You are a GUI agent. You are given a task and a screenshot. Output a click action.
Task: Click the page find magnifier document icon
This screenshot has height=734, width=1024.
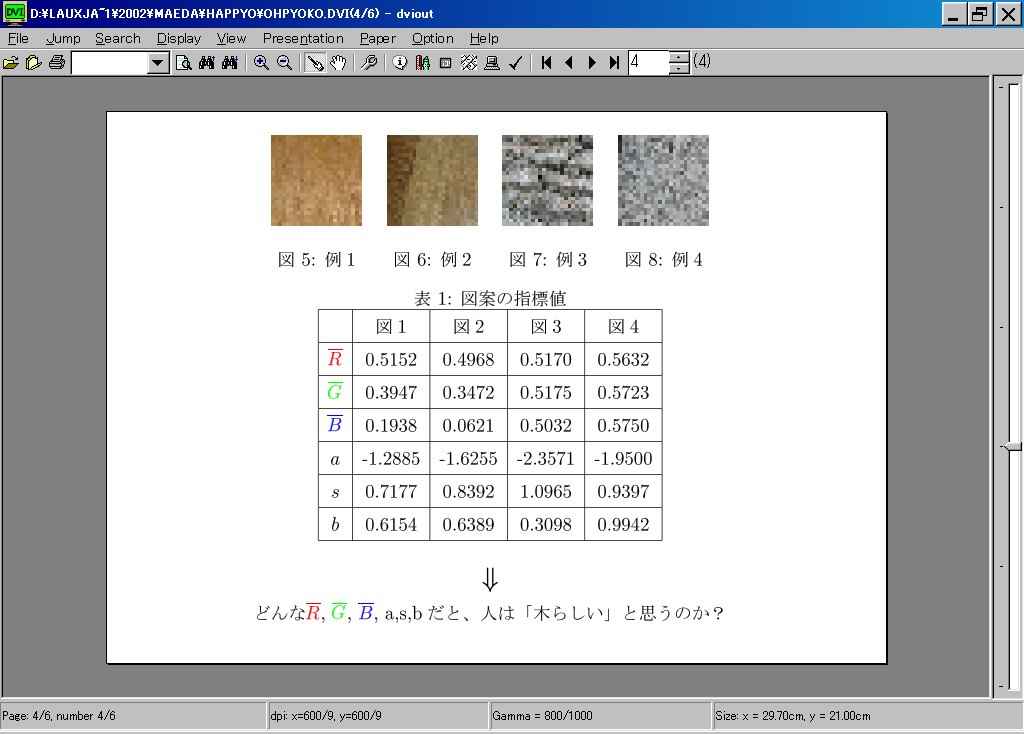point(184,63)
